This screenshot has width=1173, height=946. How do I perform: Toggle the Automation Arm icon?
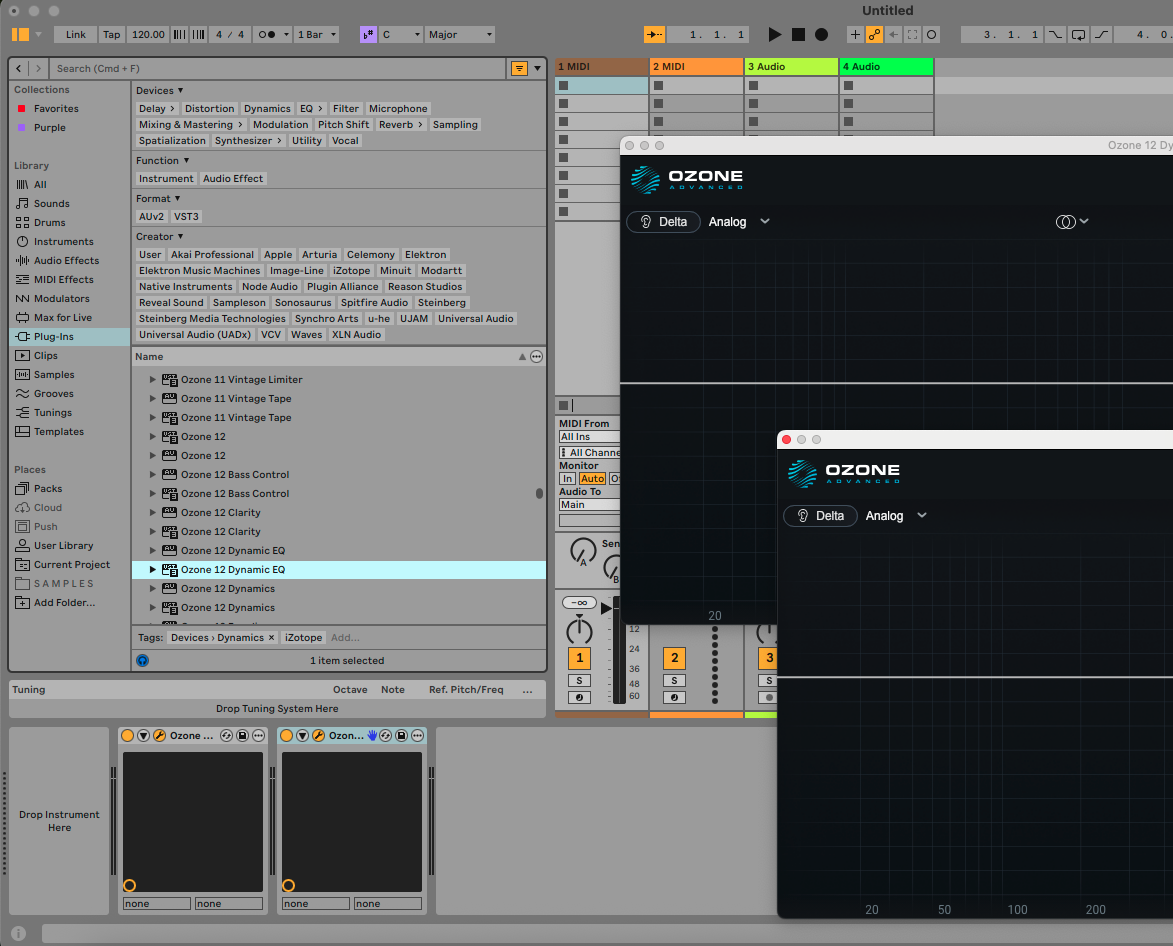click(x=874, y=34)
